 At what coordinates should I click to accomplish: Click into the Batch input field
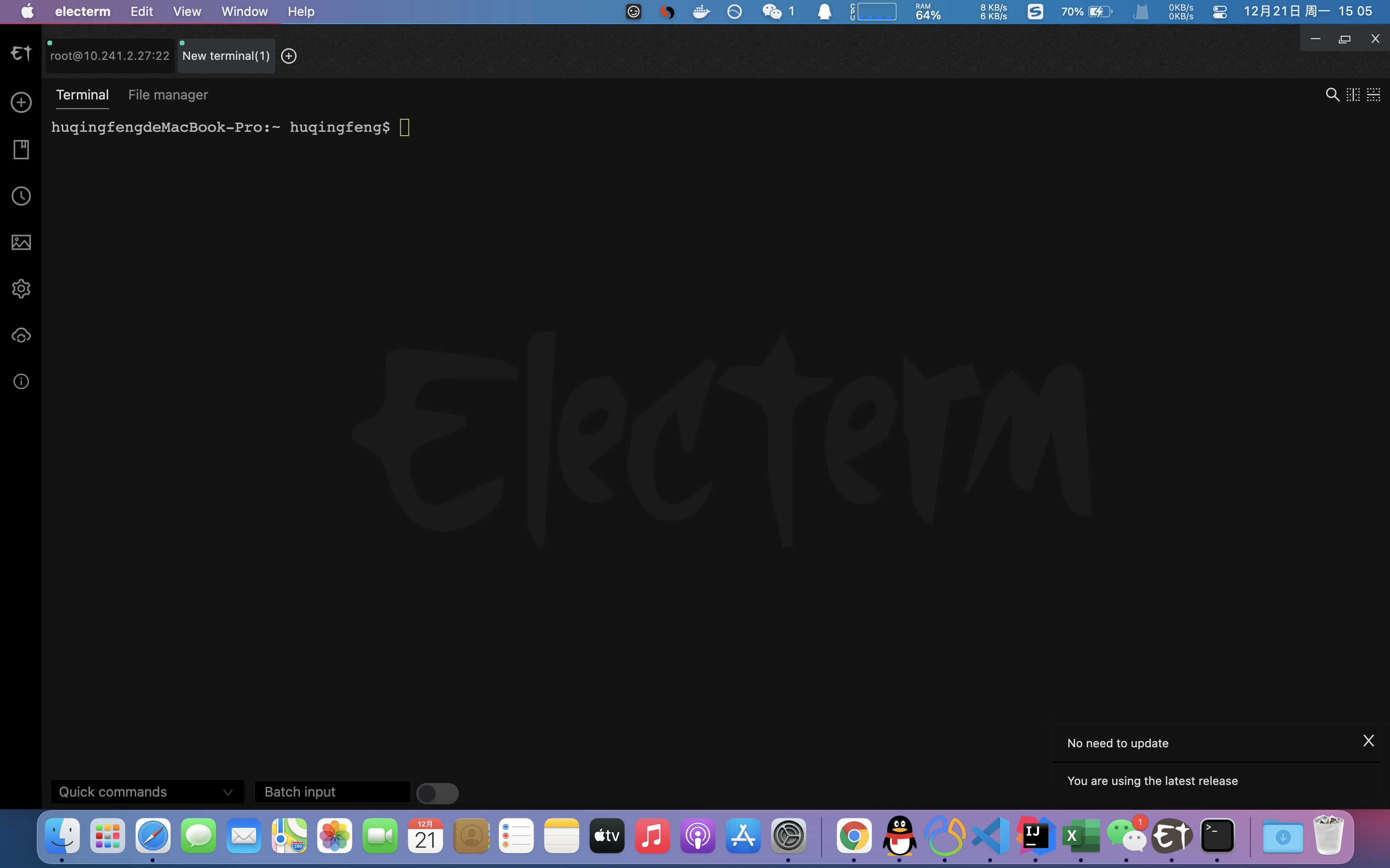(332, 792)
